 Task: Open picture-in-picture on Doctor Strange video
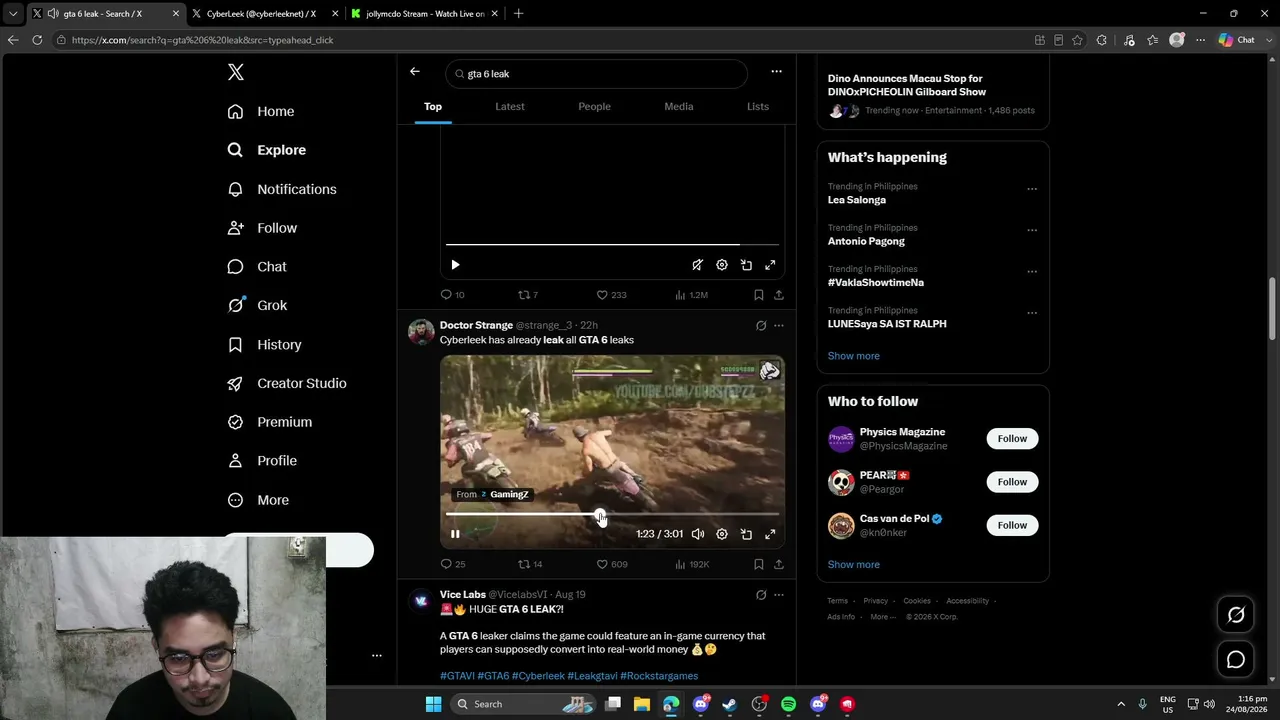click(x=746, y=534)
